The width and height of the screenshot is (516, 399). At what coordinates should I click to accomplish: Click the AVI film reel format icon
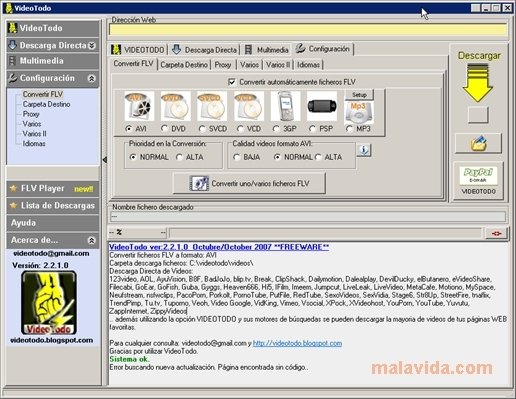[x=139, y=106]
